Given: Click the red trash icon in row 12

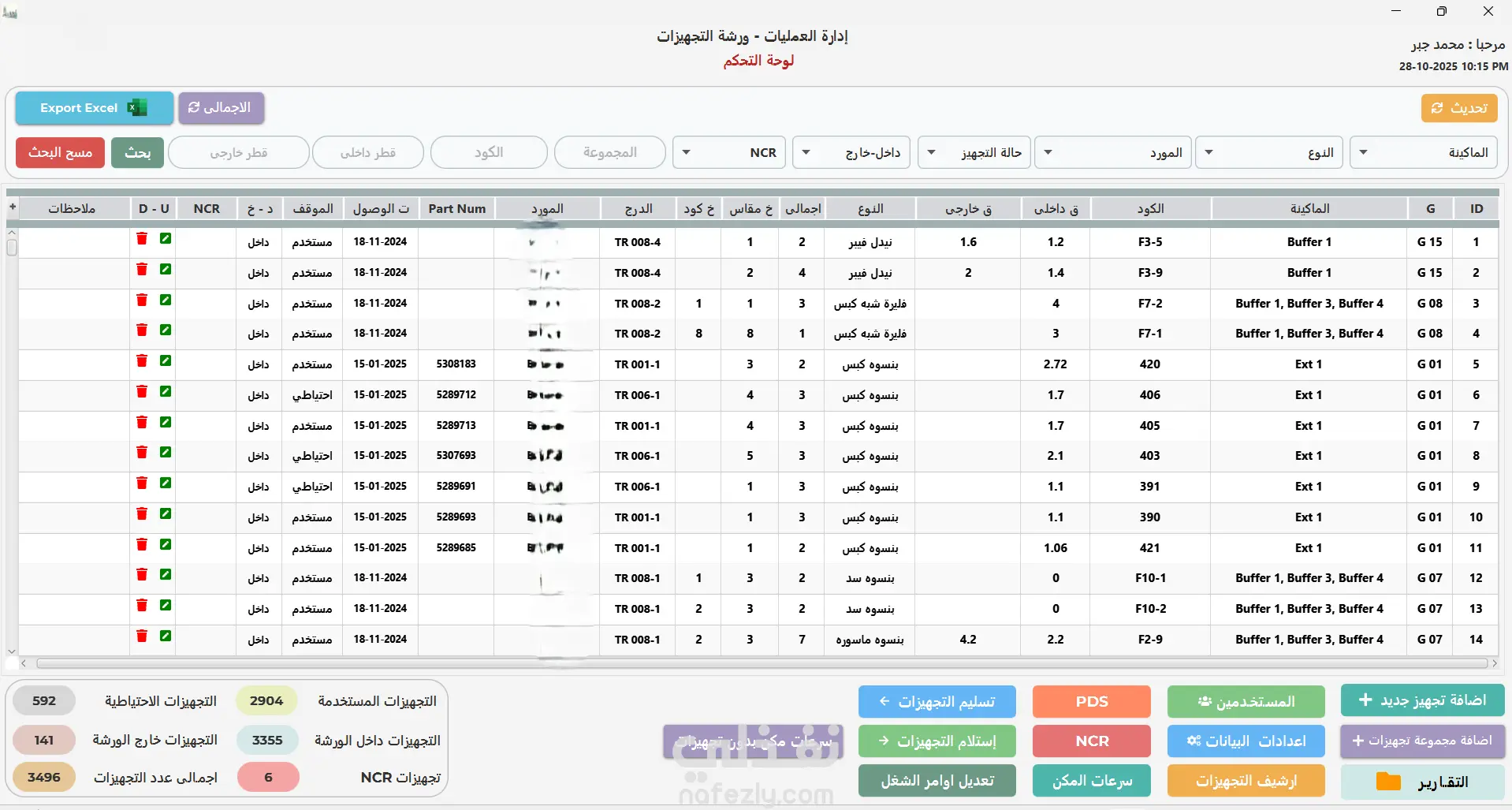Looking at the screenshot, I should (x=142, y=574).
